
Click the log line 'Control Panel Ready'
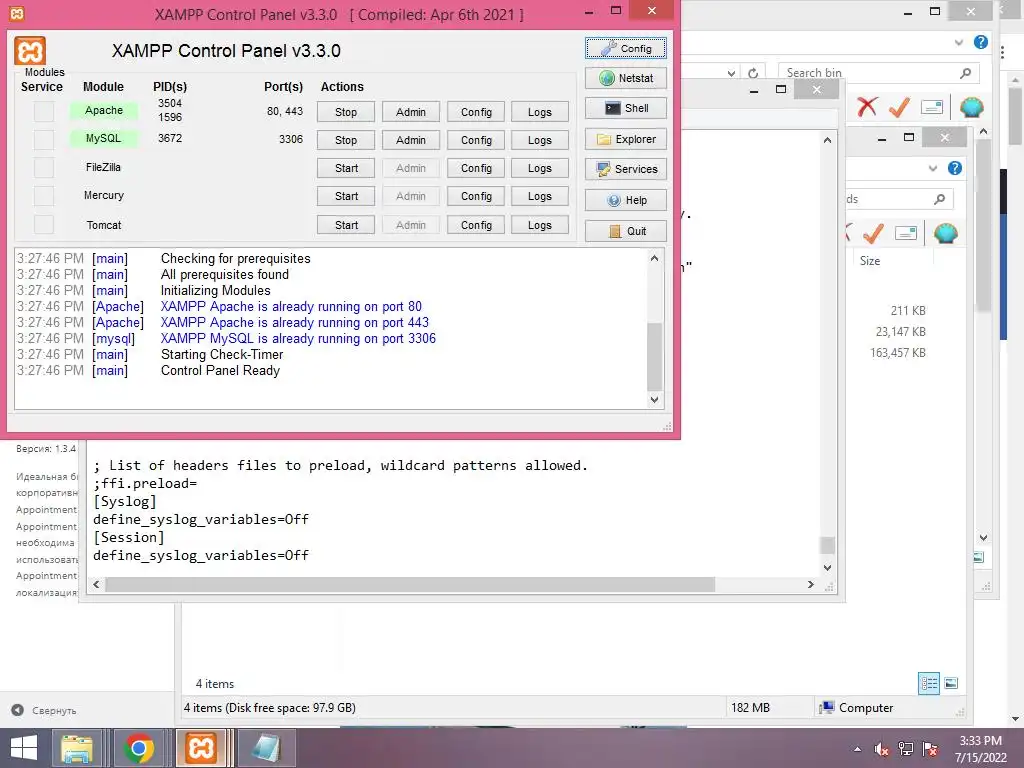pos(220,371)
